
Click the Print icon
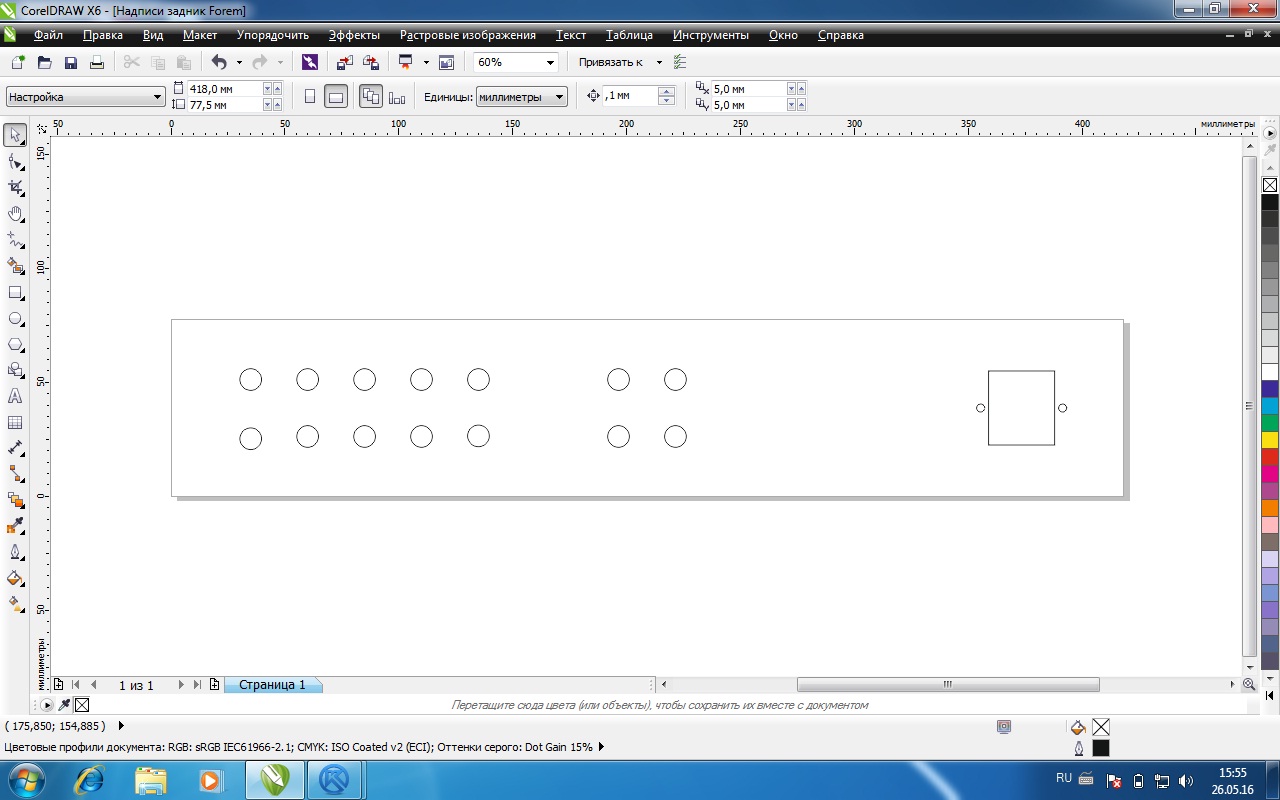(97, 62)
